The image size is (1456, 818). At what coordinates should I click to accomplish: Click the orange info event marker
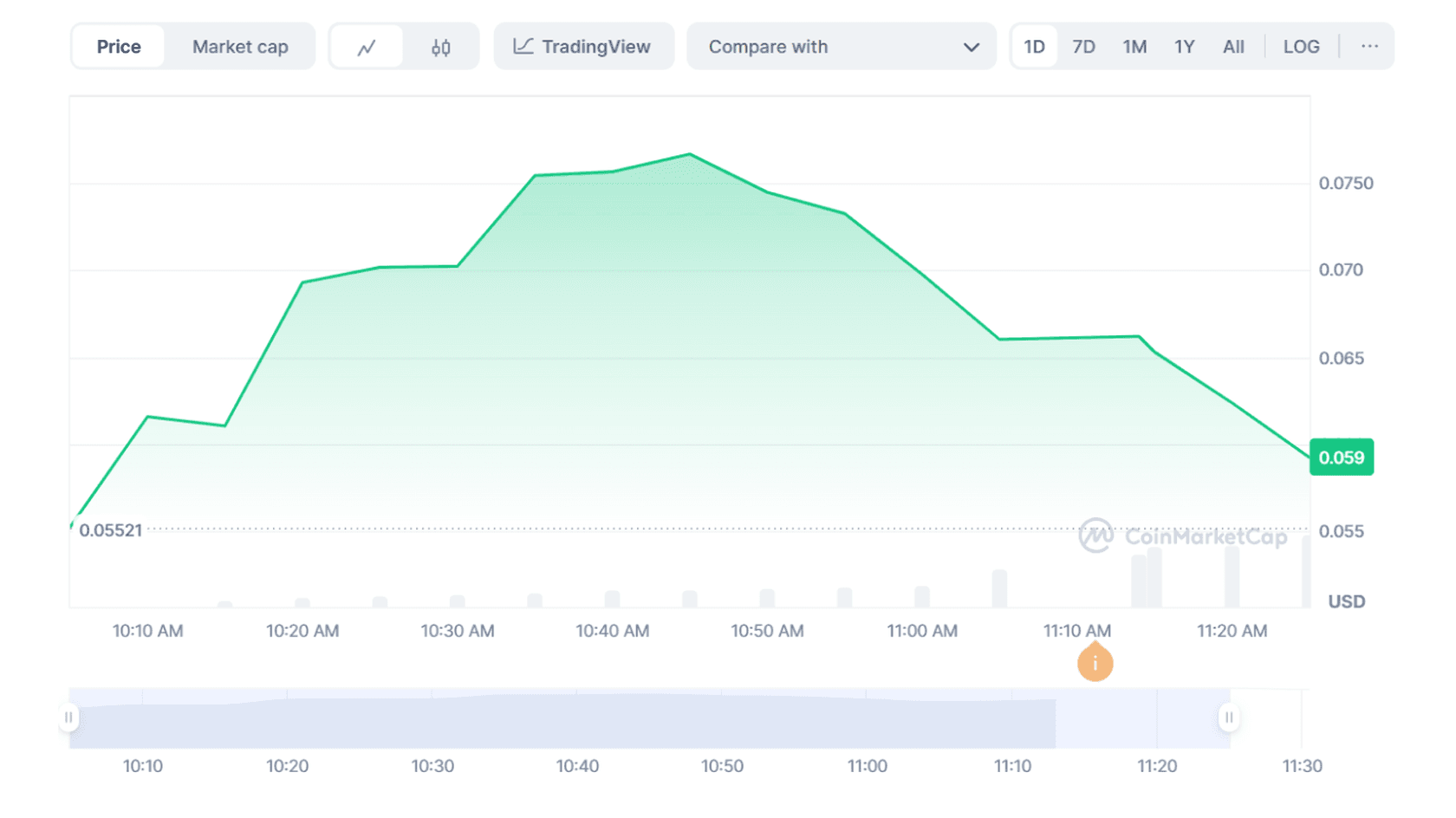pos(1095,664)
